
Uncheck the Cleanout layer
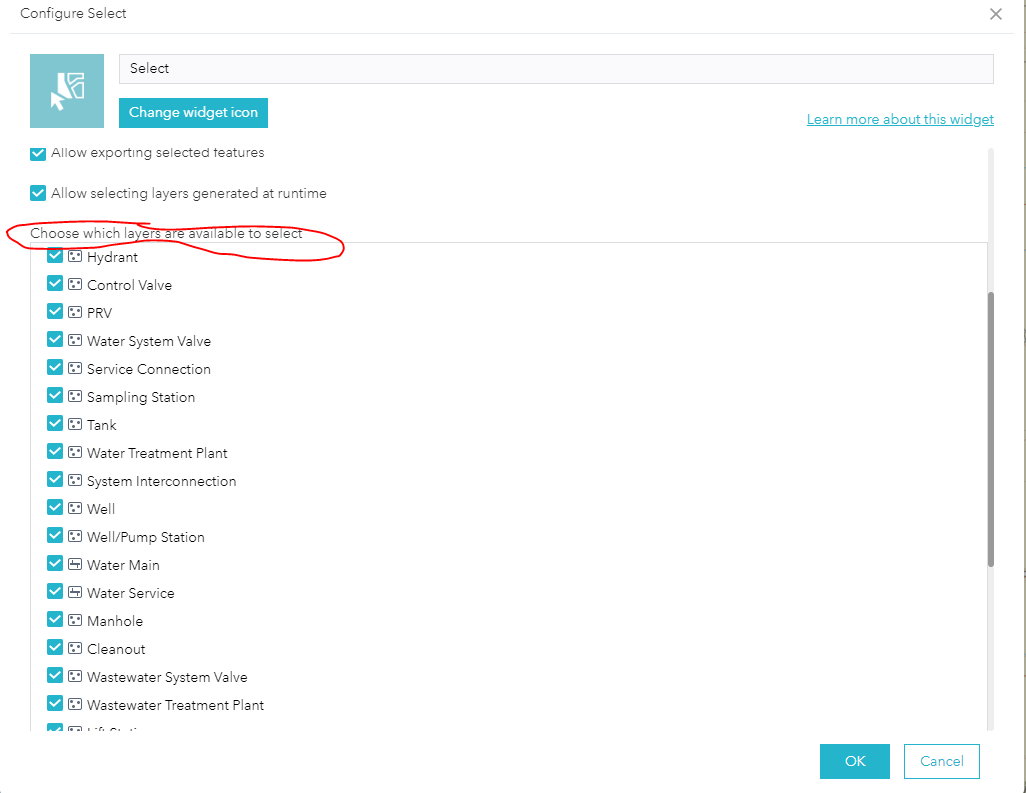point(54,648)
